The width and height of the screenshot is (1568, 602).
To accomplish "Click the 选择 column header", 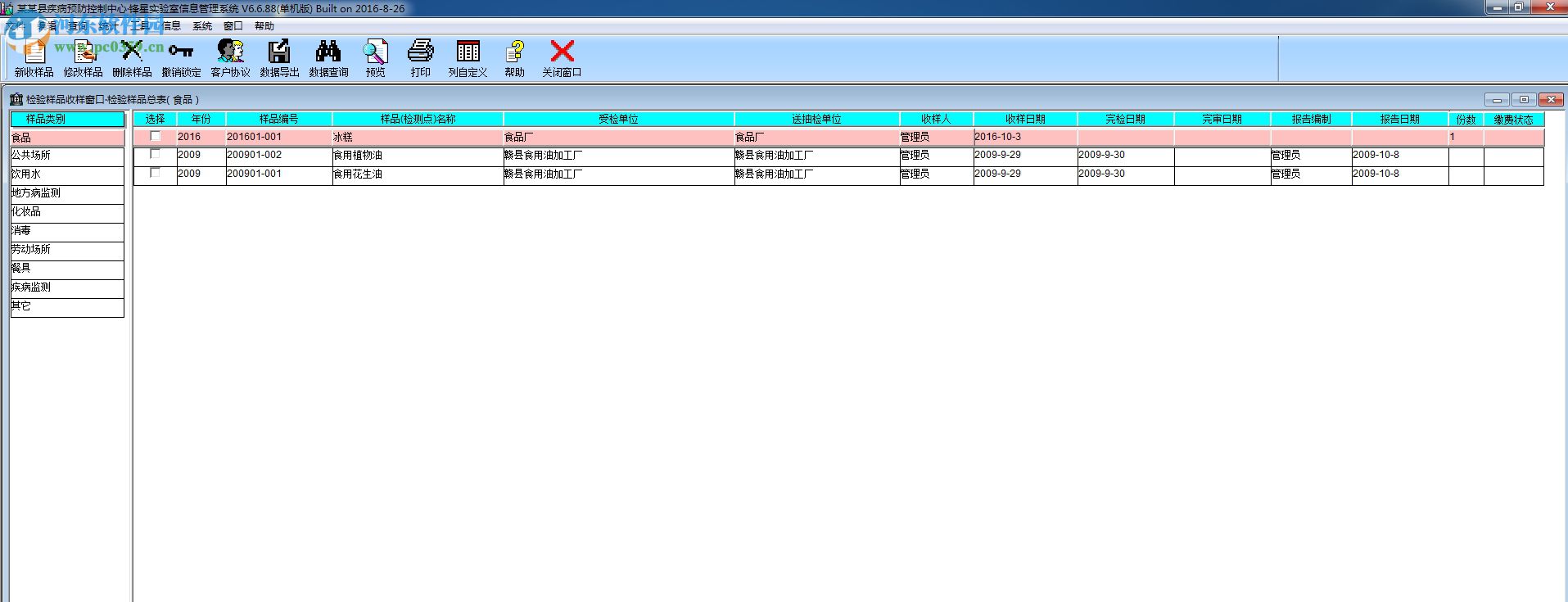I will (156, 120).
